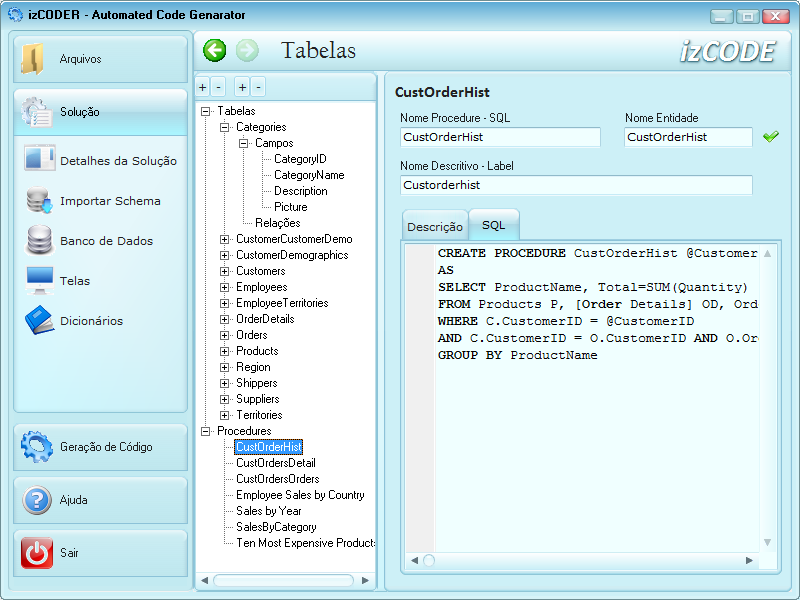Open Detalhes da Solução icon

point(39,159)
